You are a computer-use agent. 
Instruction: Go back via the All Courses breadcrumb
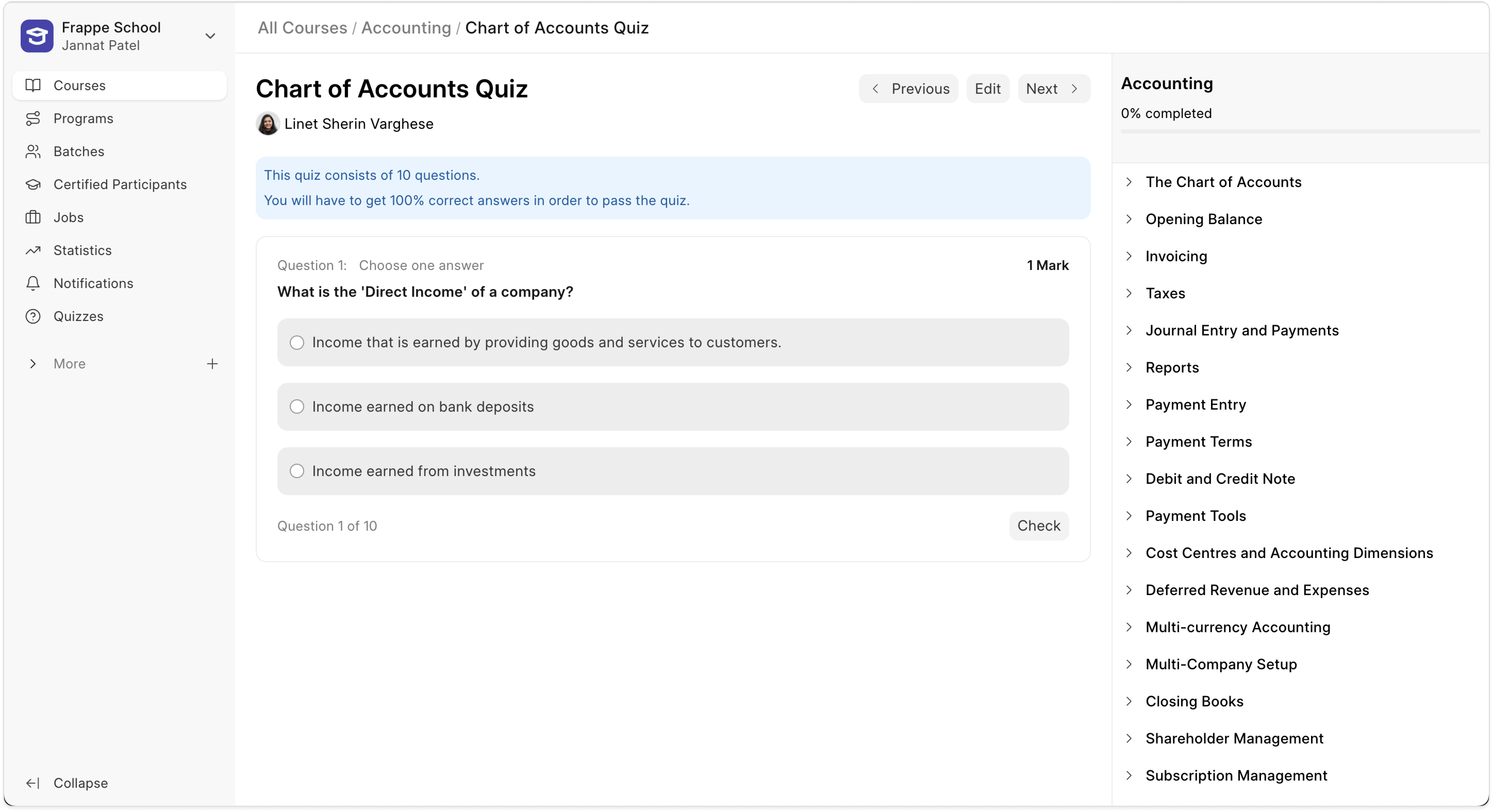tap(301, 27)
